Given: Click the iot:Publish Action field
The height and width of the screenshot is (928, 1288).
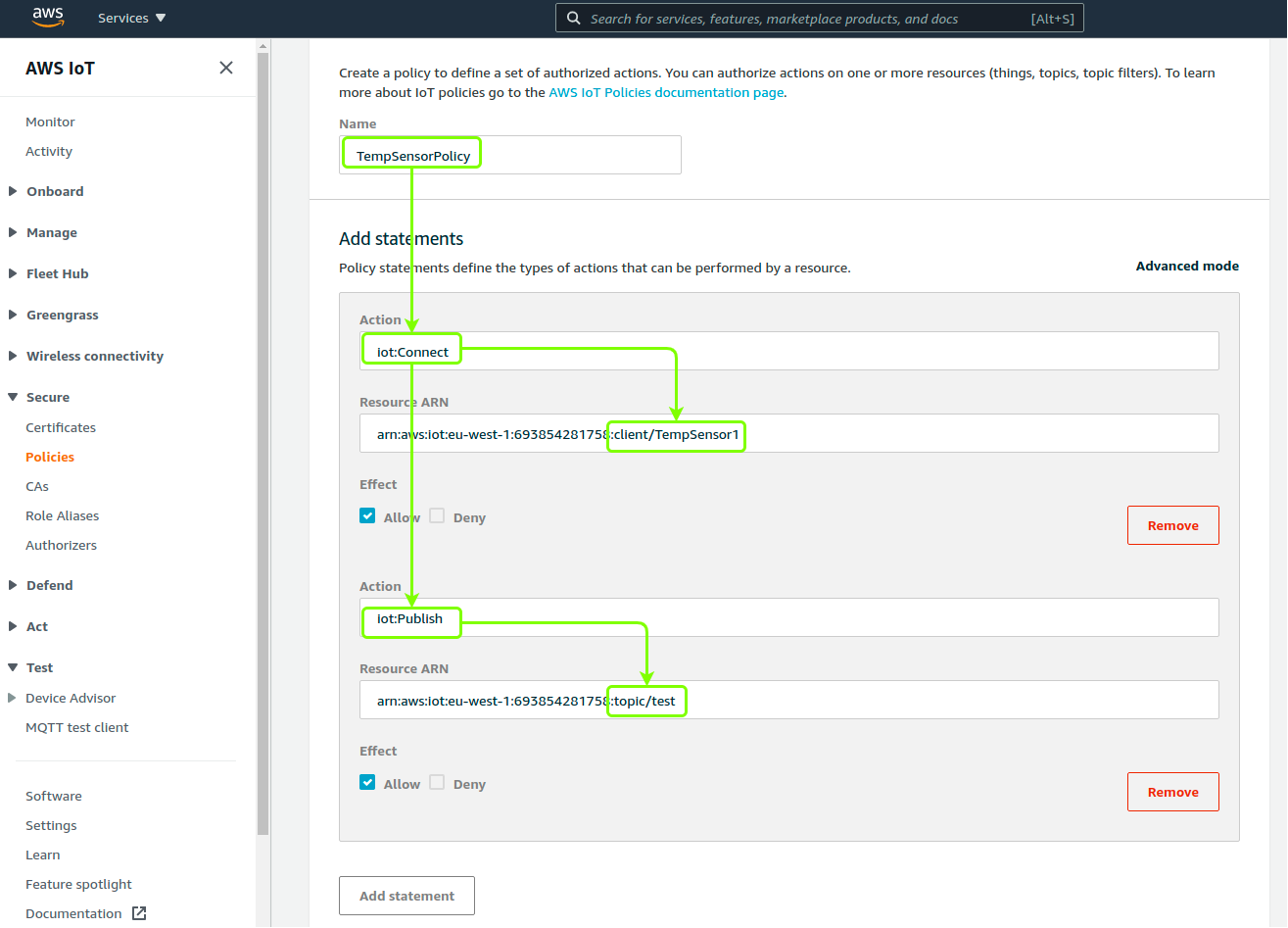Looking at the screenshot, I should coord(789,617).
